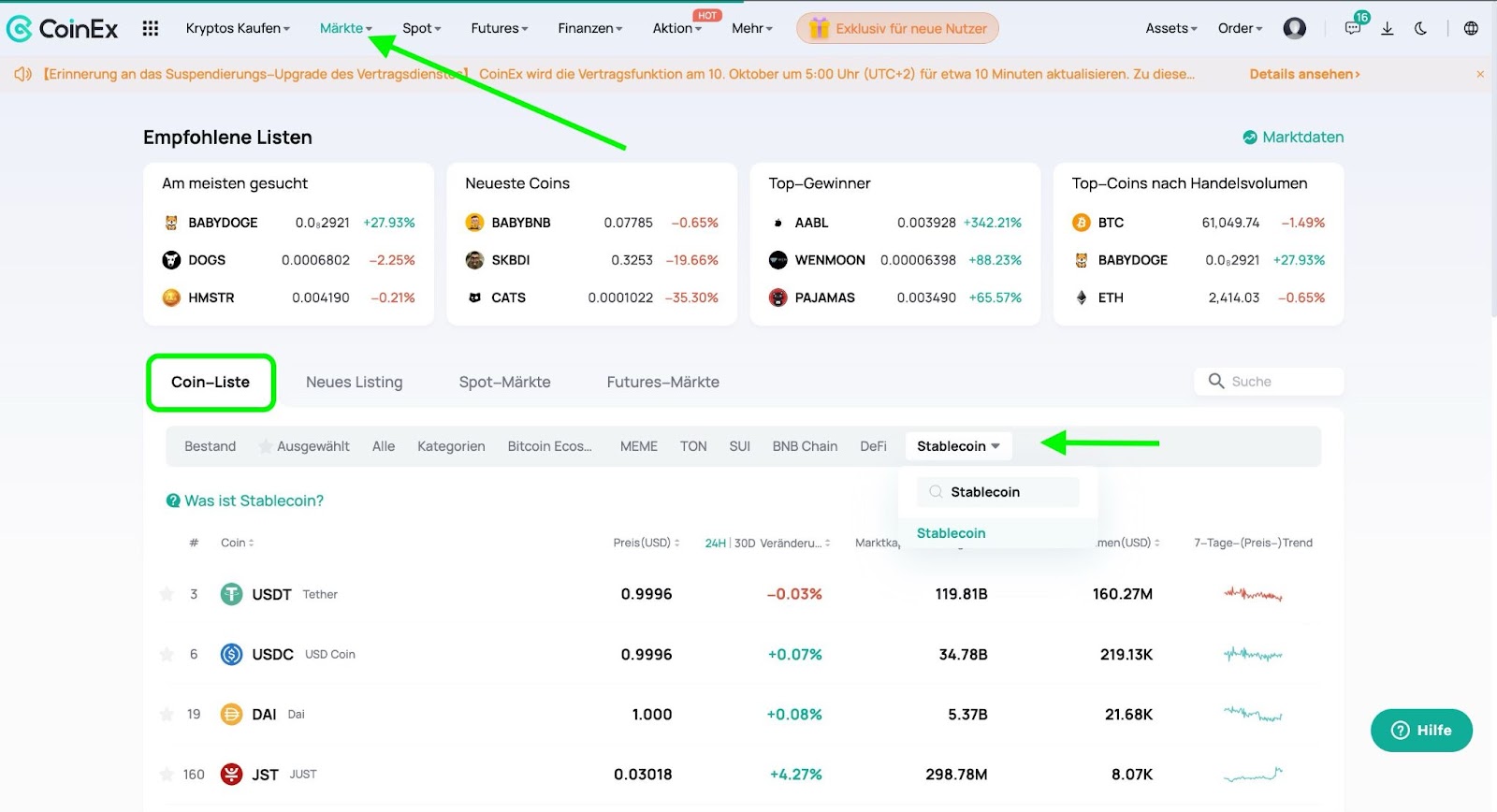Click the Stablecoin dropdown search field
The image size is (1497, 812).
click(997, 492)
